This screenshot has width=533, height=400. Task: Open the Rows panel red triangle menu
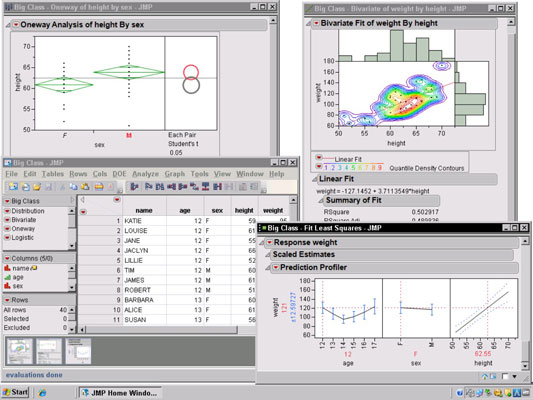click(x=7, y=300)
